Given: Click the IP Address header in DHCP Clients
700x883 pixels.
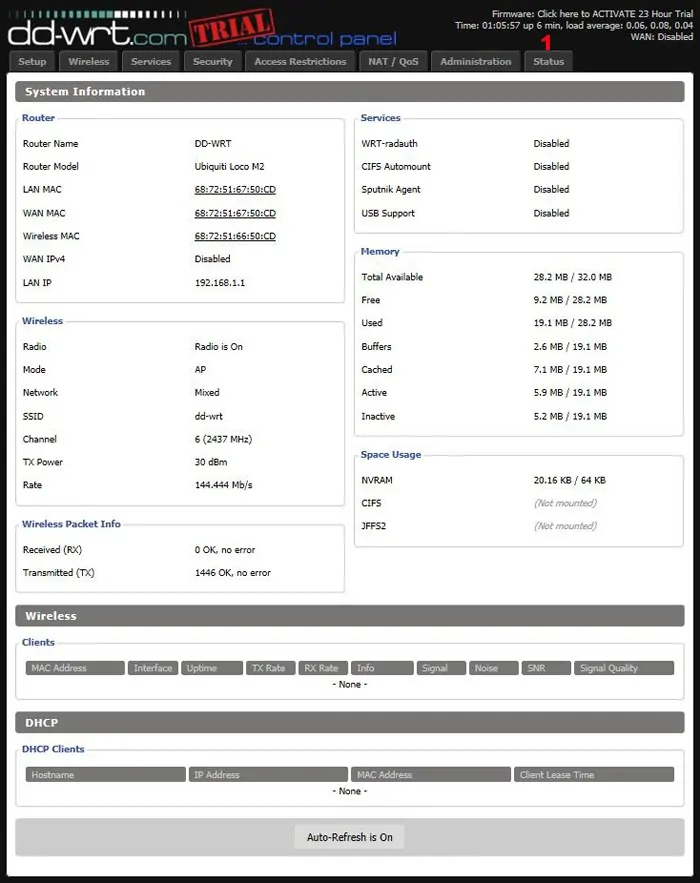Looking at the screenshot, I should [268, 775].
